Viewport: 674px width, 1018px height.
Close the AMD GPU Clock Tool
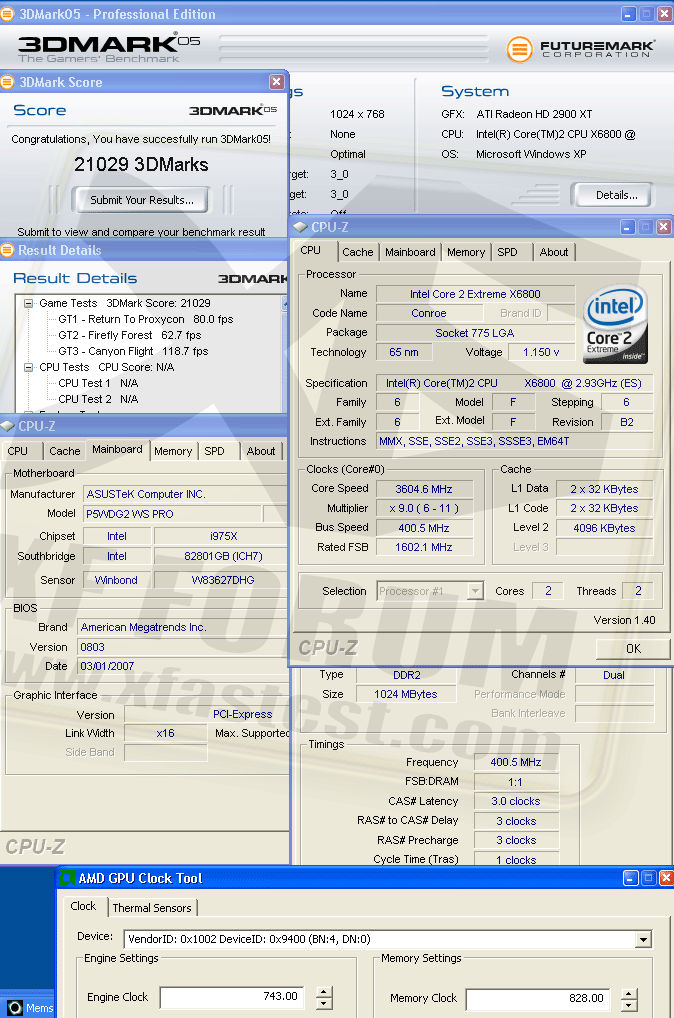[666, 878]
